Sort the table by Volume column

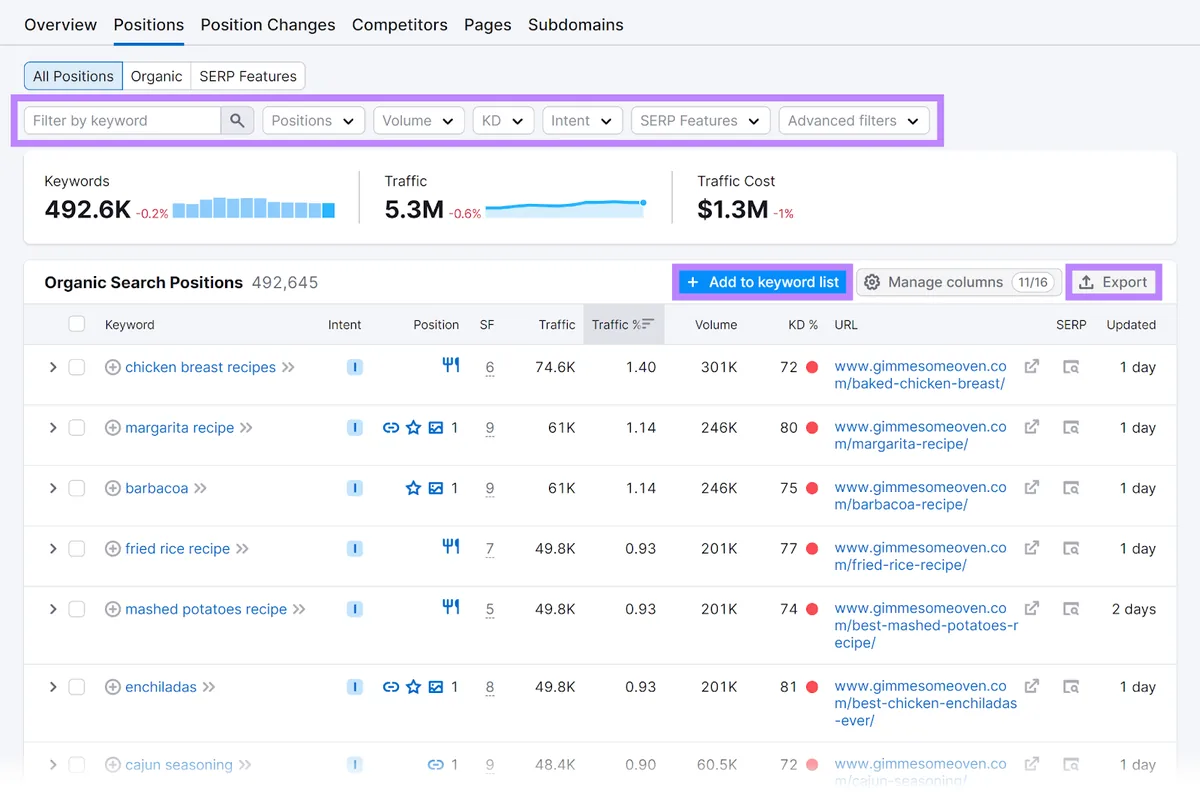[x=716, y=324]
